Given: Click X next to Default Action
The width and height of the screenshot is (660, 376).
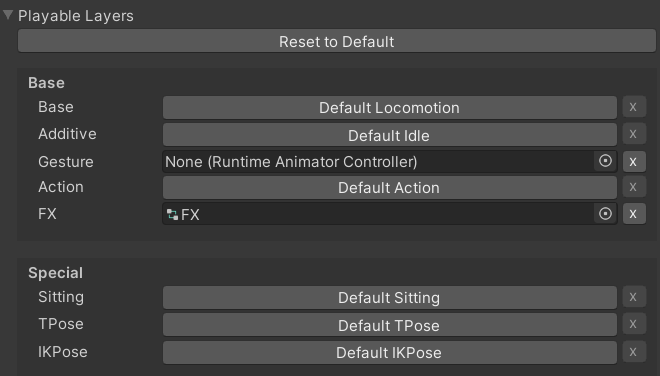Looking at the screenshot, I should [x=634, y=187].
